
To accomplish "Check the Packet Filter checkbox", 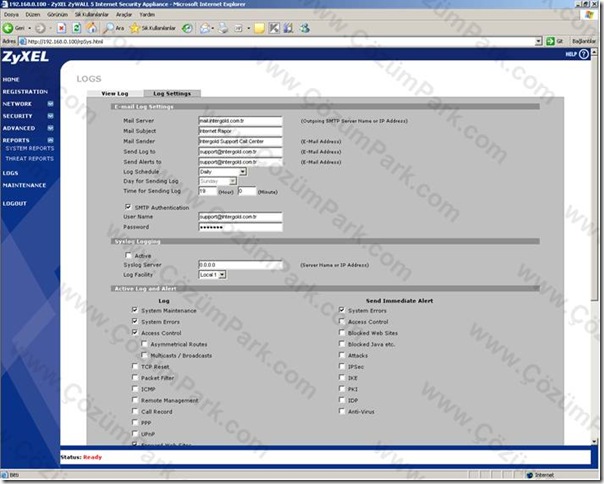I will tap(135, 377).
